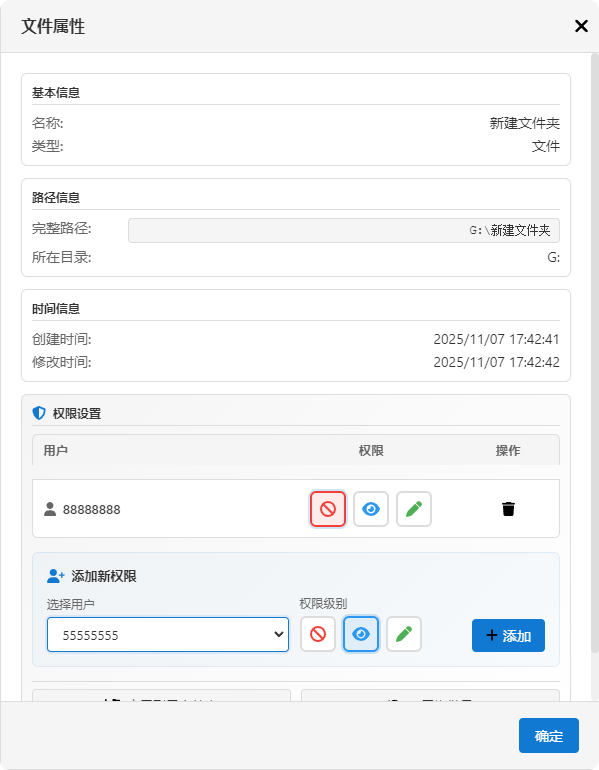Click the name value 新建文件夹
The image size is (599, 770).
[524, 123]
